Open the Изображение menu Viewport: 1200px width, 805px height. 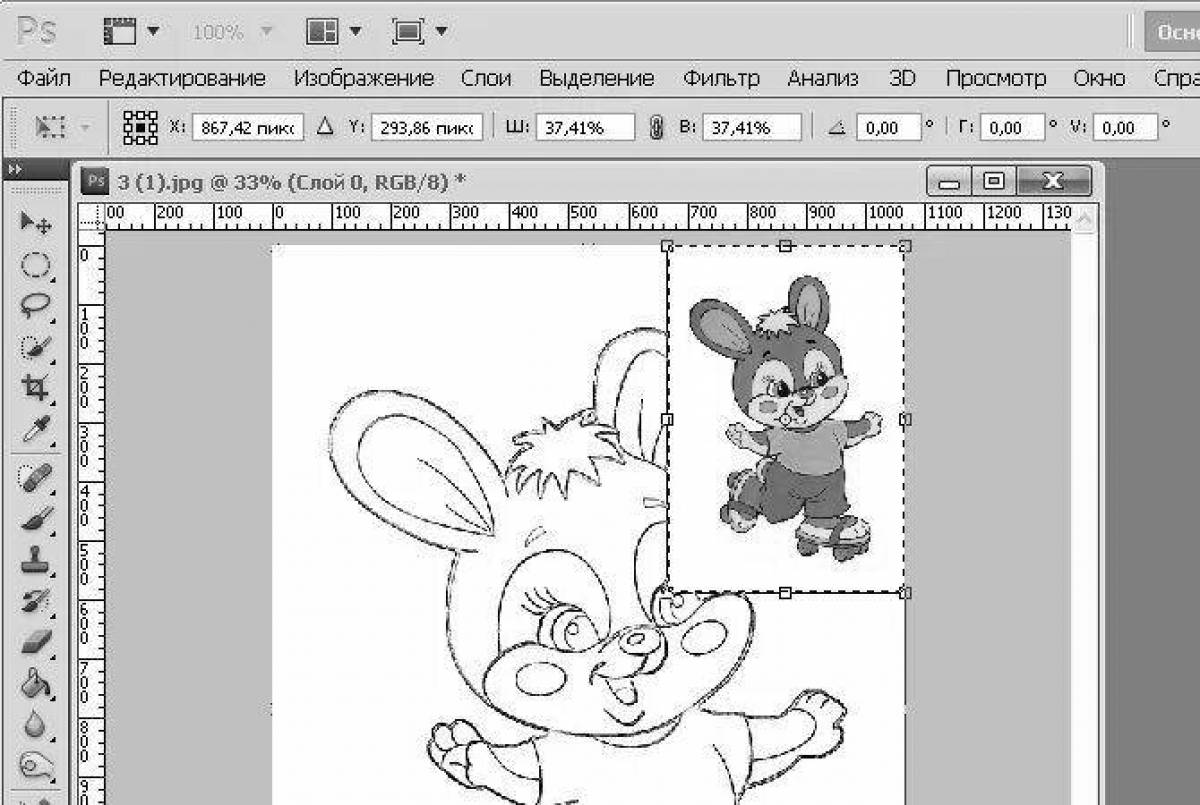(363, 78)
